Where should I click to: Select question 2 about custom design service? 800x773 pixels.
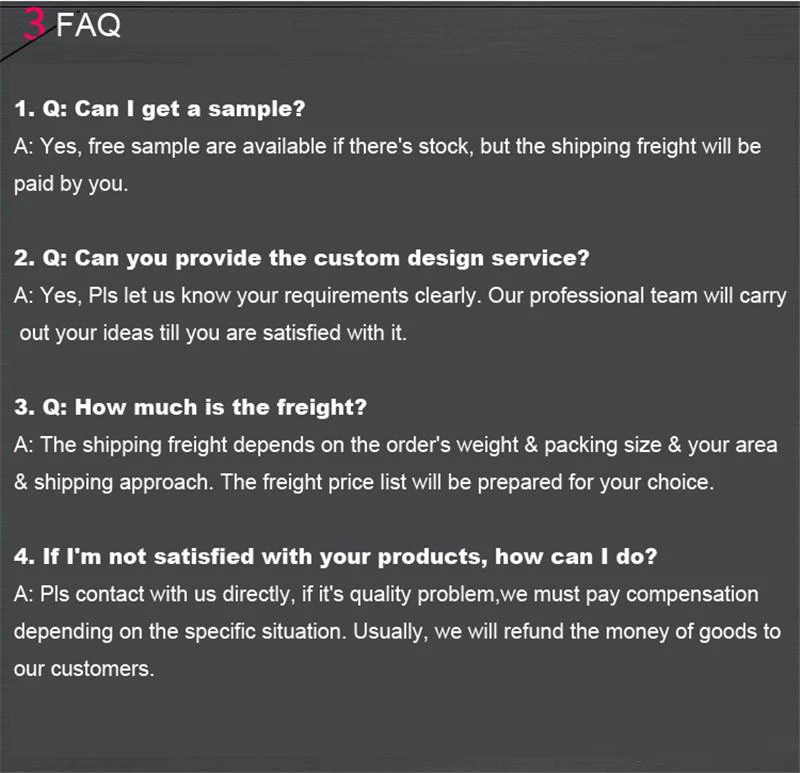point(302,258)
